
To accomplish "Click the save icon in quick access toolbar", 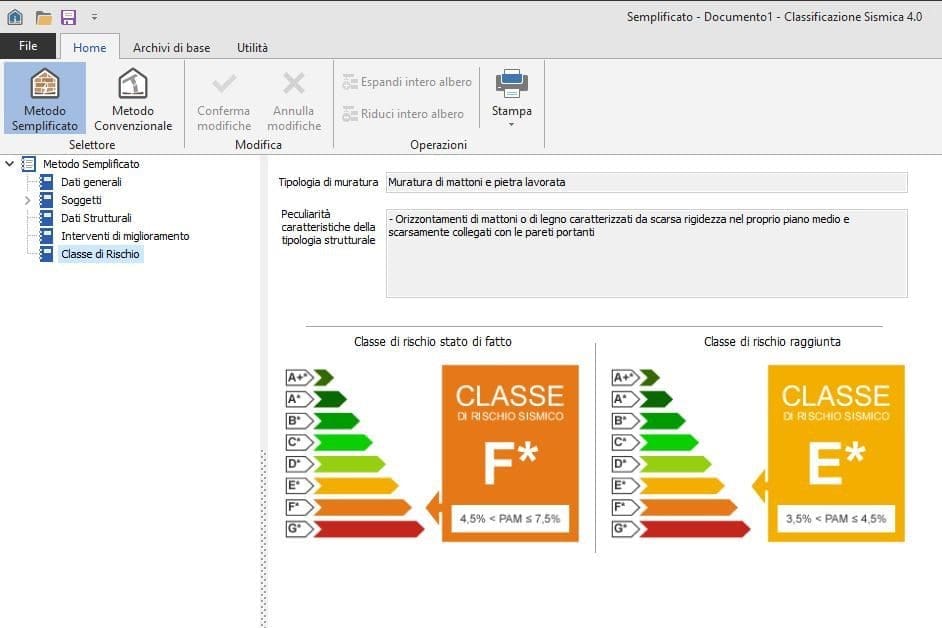I will (x=68, y=17).
